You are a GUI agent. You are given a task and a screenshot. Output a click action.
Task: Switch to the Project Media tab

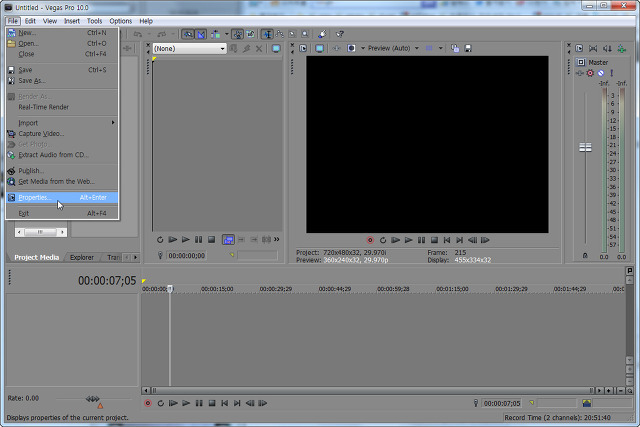tap(37, 257)
